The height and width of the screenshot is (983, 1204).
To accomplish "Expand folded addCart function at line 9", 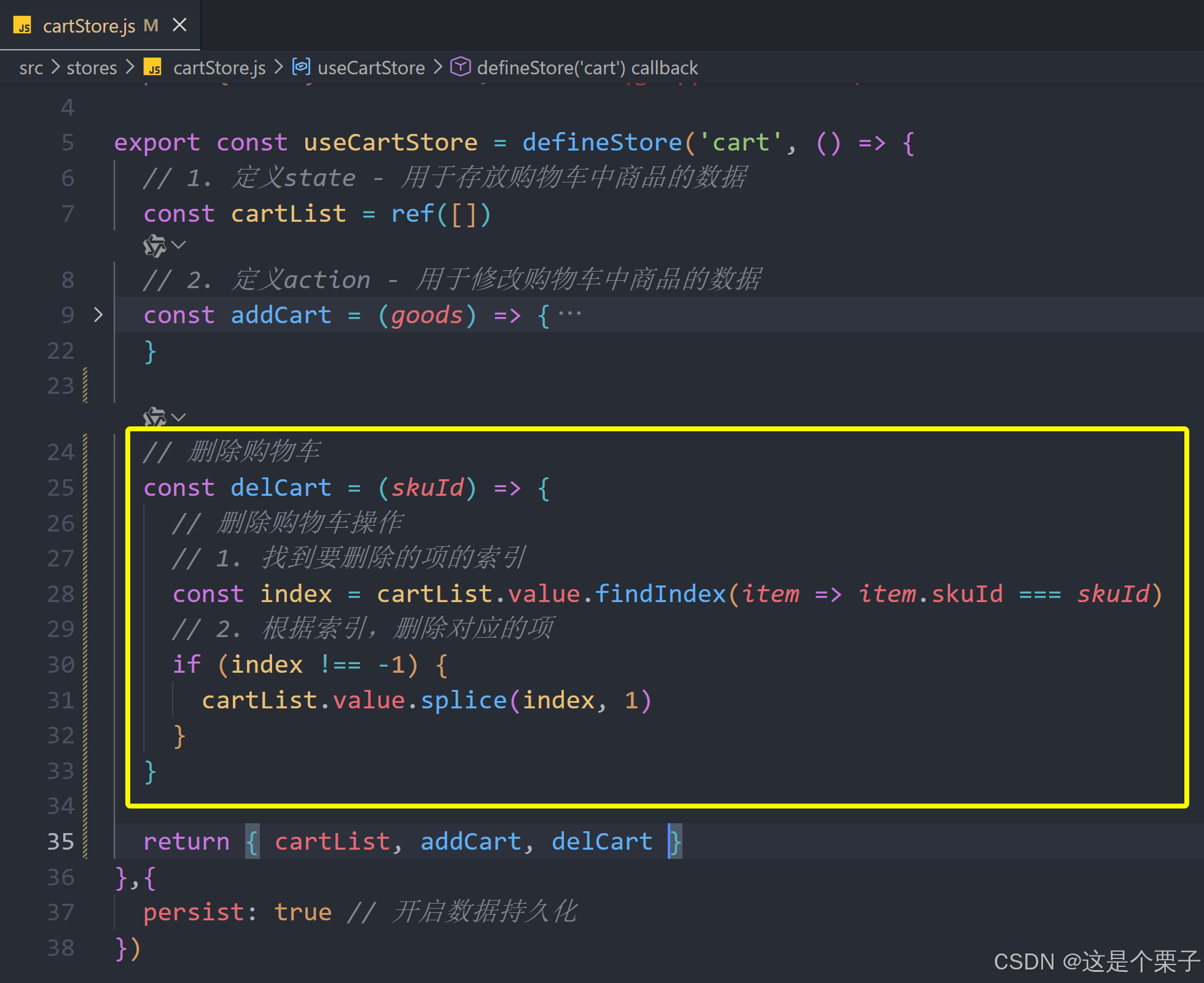I will [x=98, y=315].
